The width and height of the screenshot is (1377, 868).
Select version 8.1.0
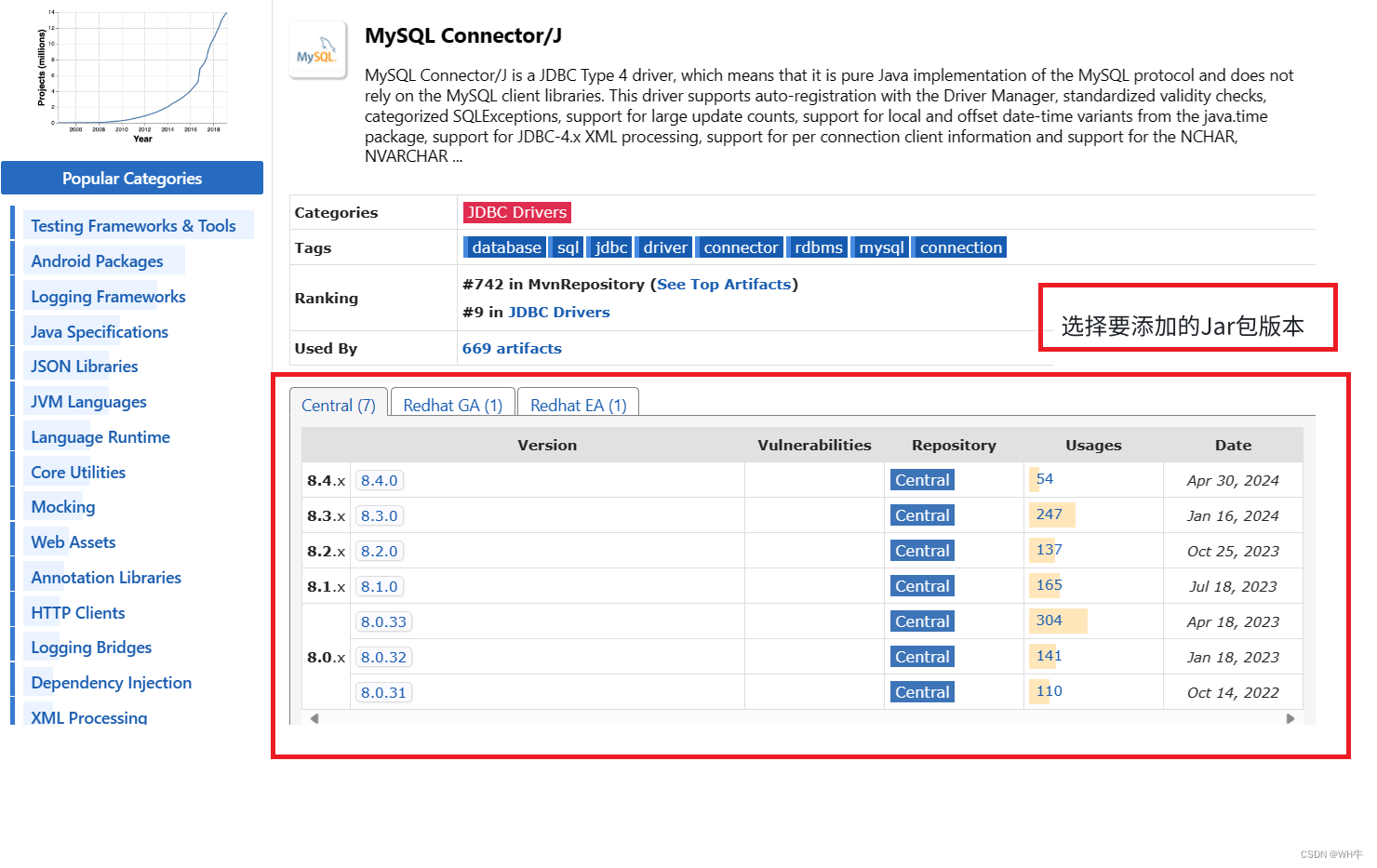pyautogui.click(x=380, y=587)
